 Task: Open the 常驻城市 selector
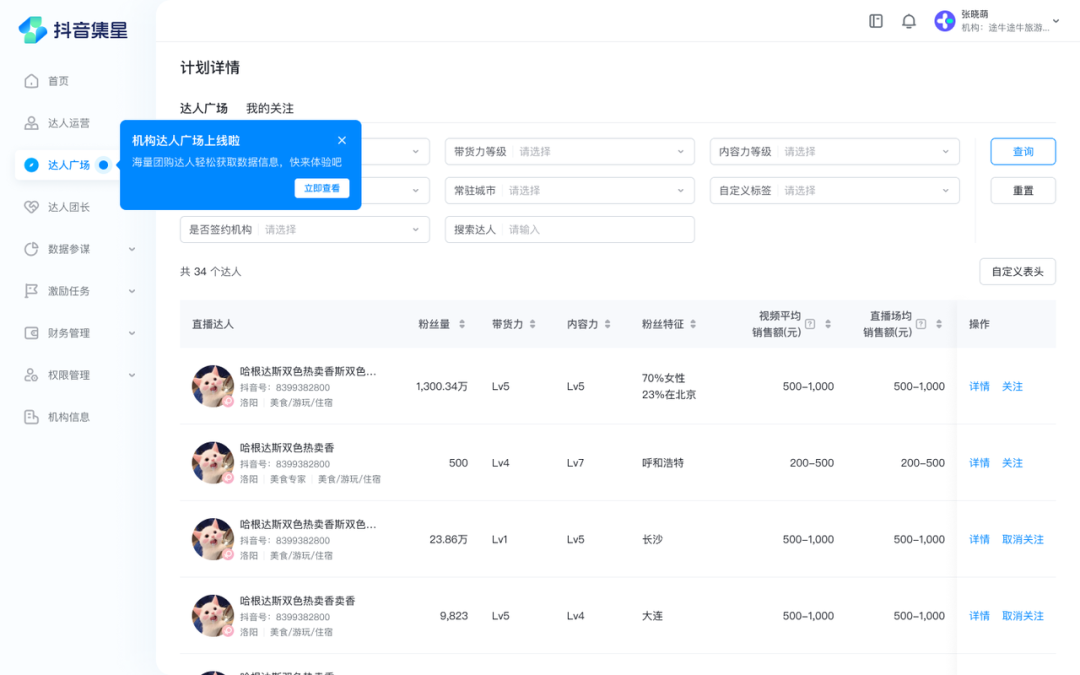tap(571, 190)
